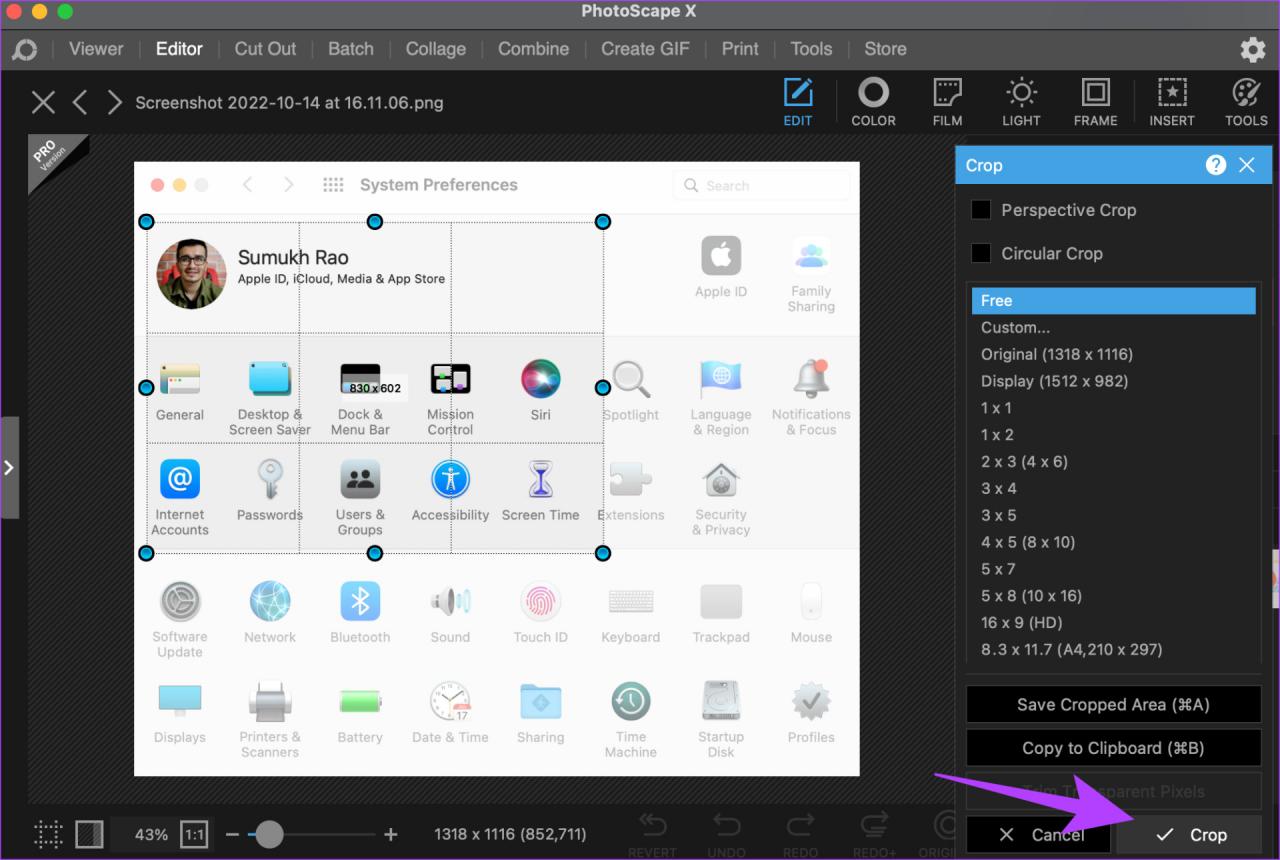Open the Cut Out tab
This screenshot has height=860, width=1280.
tap(265, 49)
